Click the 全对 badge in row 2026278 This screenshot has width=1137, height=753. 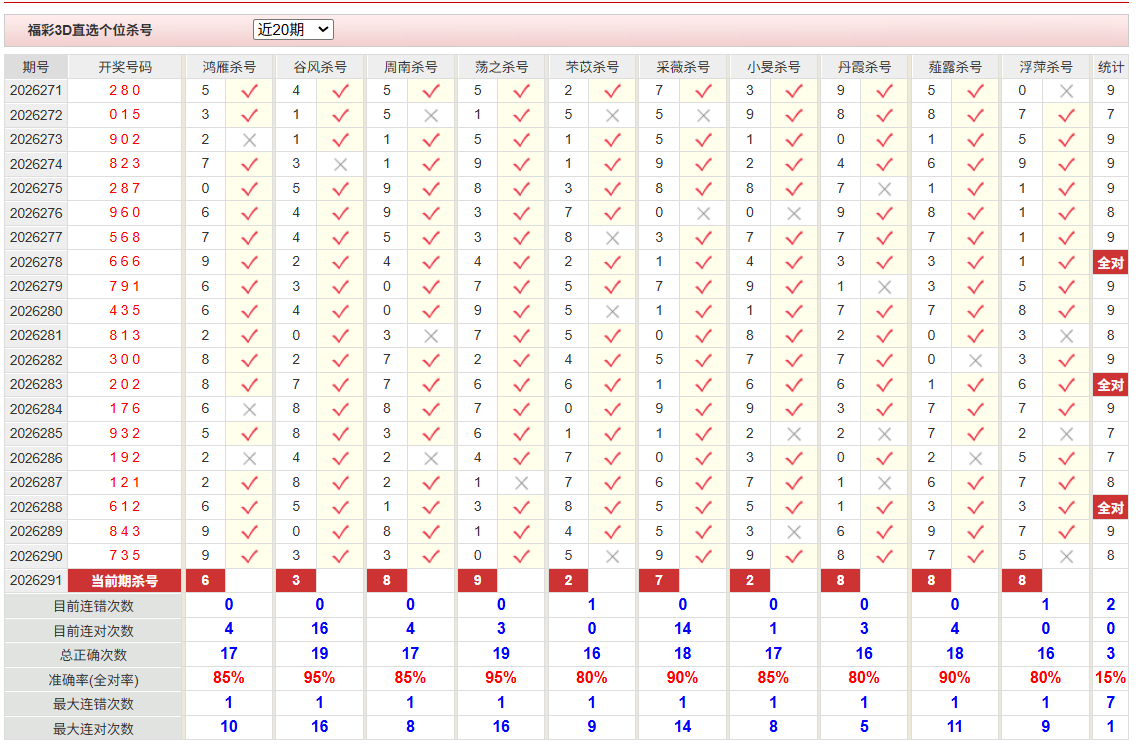pos(1110,263)
